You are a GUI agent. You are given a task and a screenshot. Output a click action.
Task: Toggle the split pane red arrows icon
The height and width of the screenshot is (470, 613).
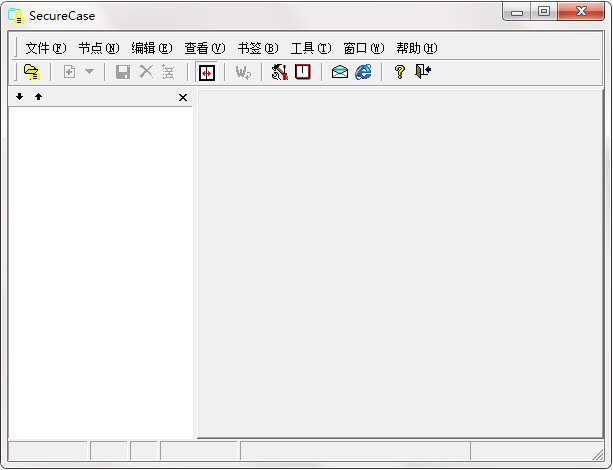click(207, 72)
